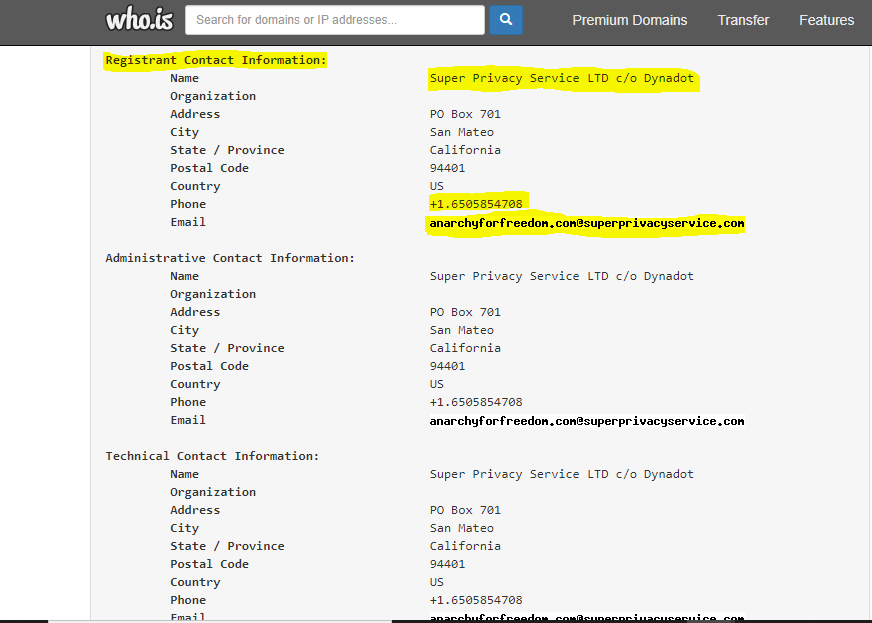Select the technical address PO Box 701
872x623 pixels.
[465, 510]
